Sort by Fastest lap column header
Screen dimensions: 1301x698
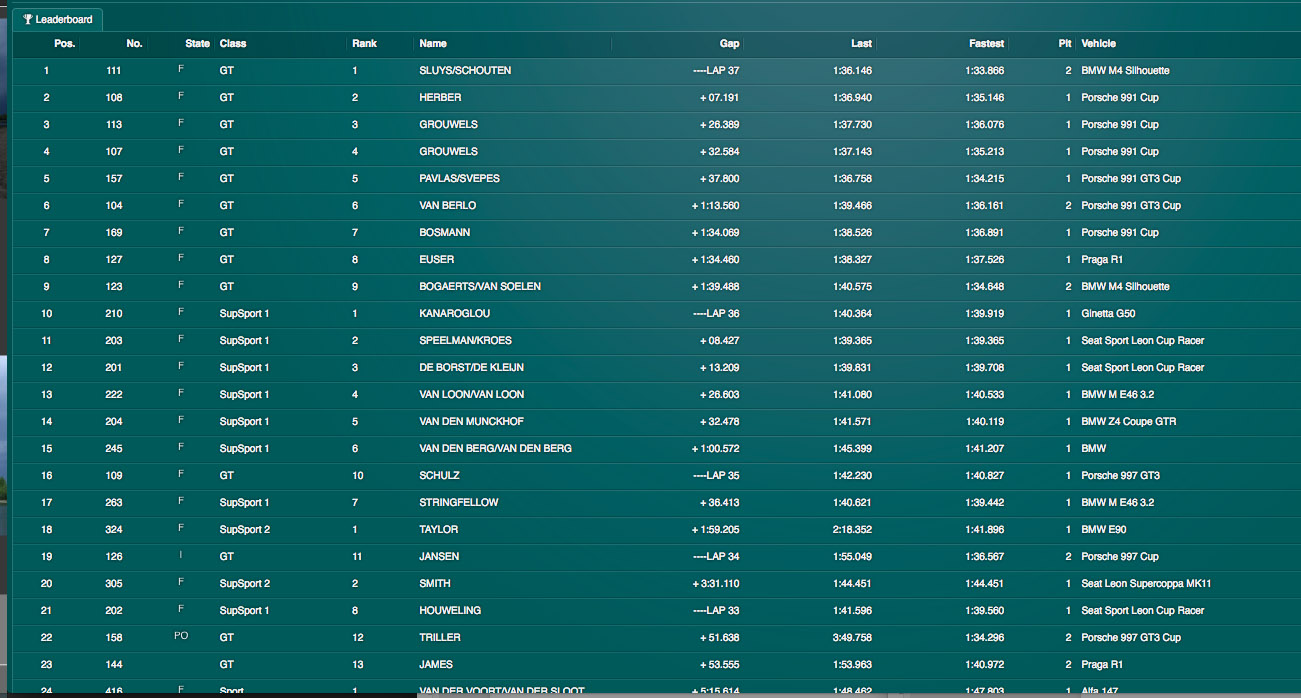(x=986, y=44)
